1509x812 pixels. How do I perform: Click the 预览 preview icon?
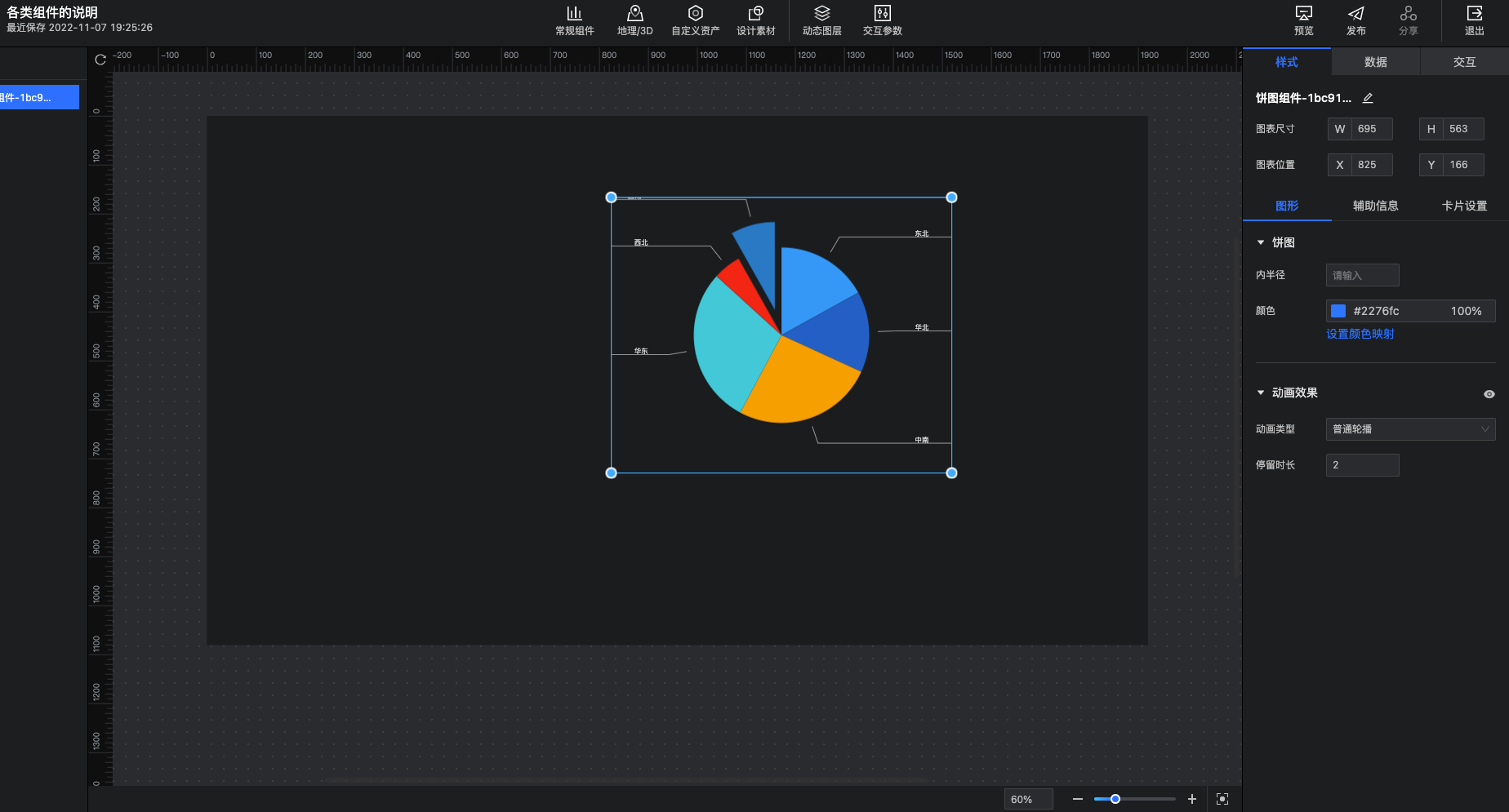[x=1303, y=20]
